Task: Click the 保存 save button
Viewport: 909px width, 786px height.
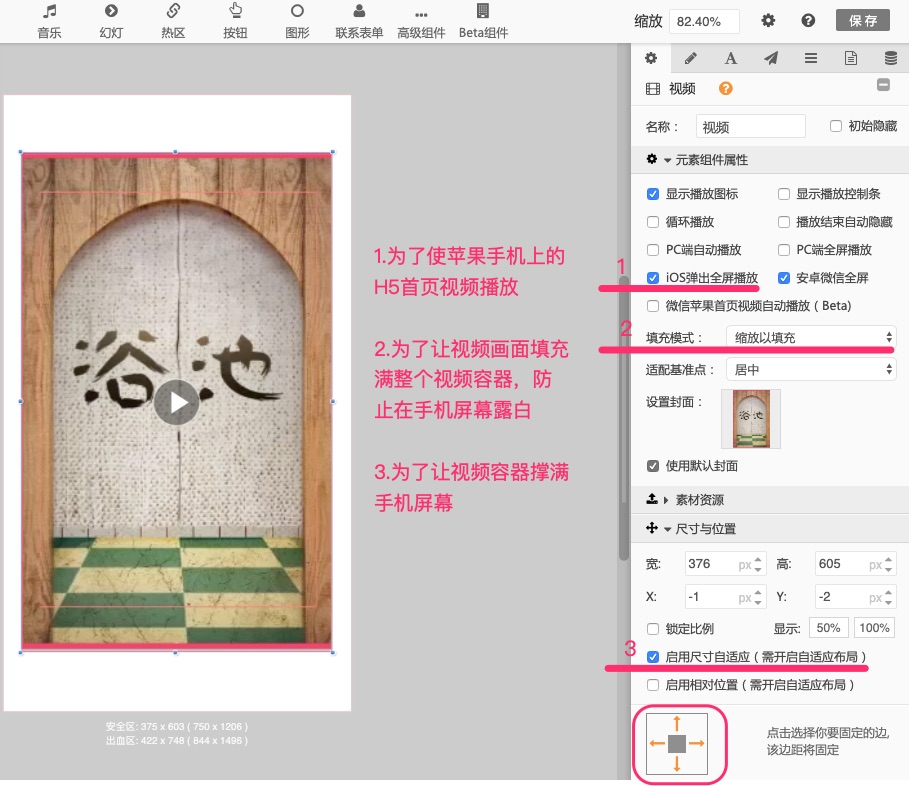Action: pyautogui.click(x=863, y=21)
